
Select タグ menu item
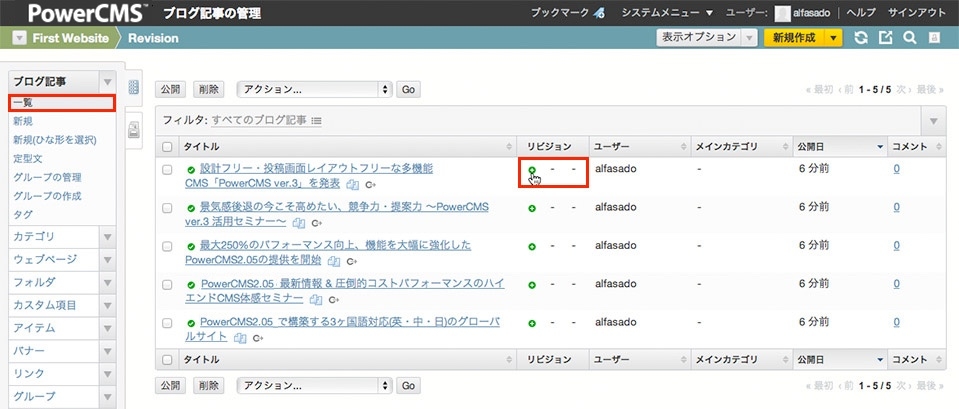pos(23,215)
